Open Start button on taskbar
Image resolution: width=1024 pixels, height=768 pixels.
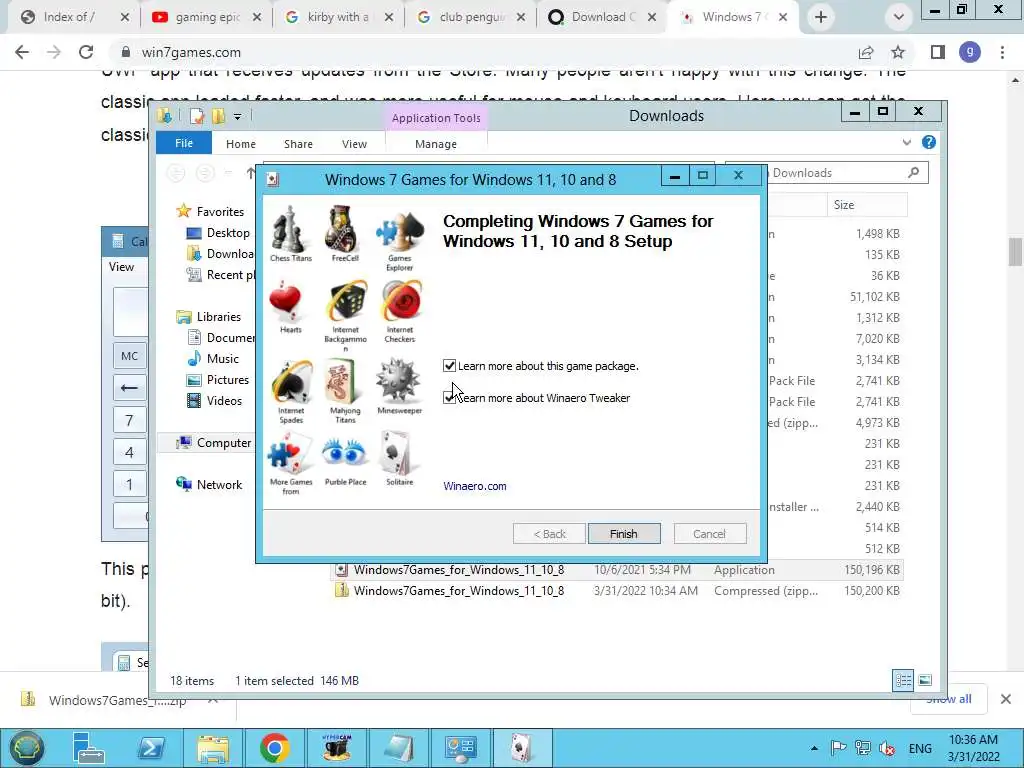point(25,748)
